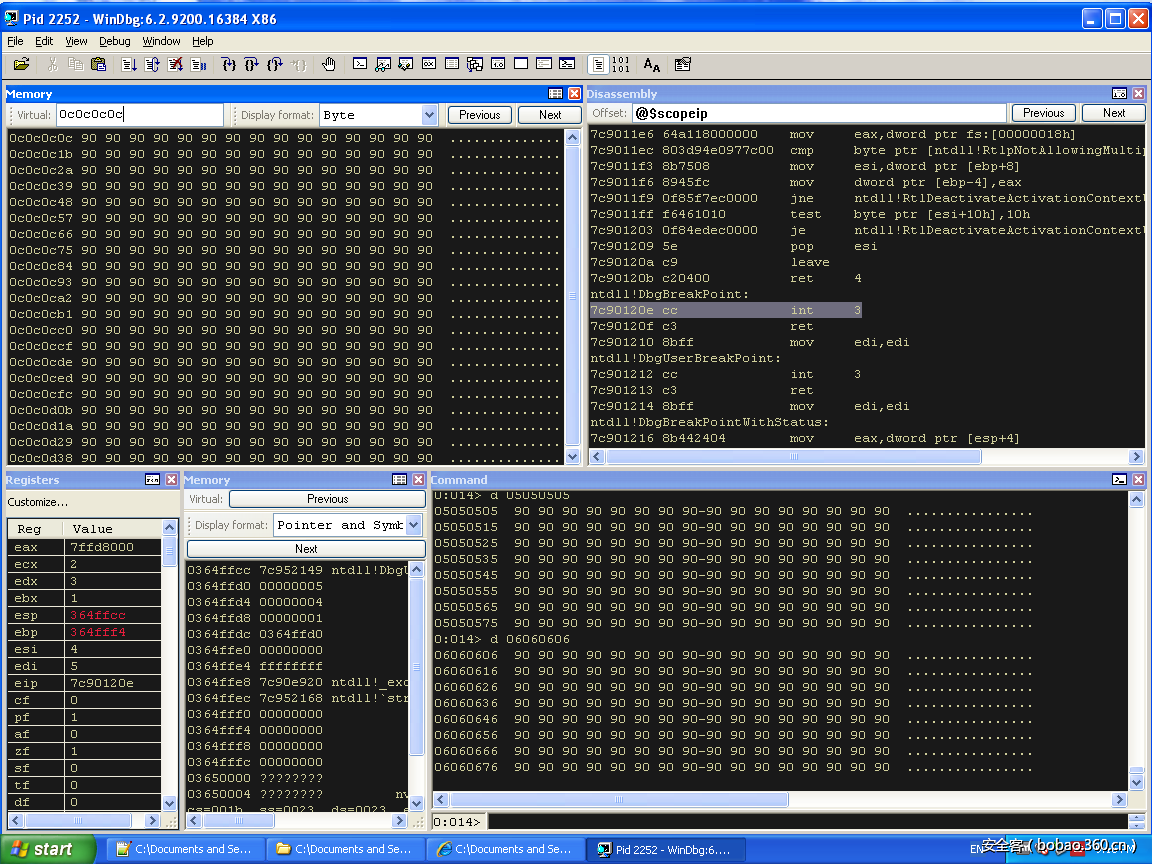Click Customize... in the Registers pane

pyautogui.click(x=38, y=502)
